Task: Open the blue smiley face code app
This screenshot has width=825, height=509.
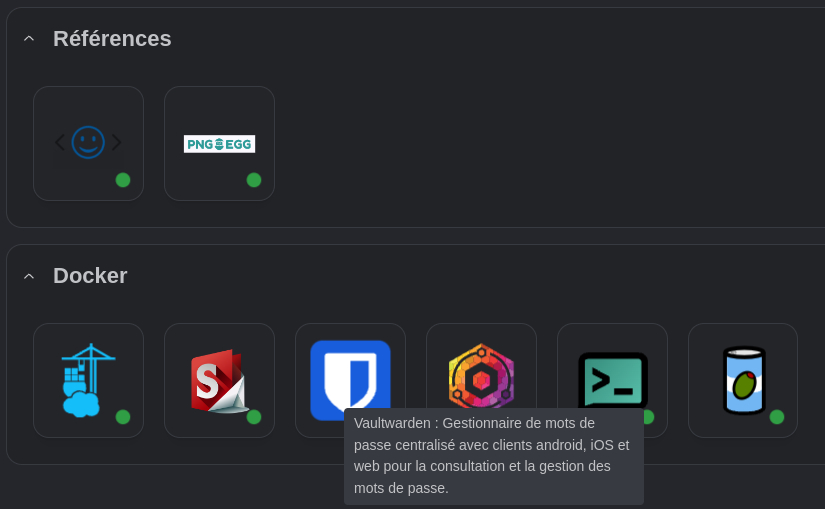Action: [x=88, y=143]
